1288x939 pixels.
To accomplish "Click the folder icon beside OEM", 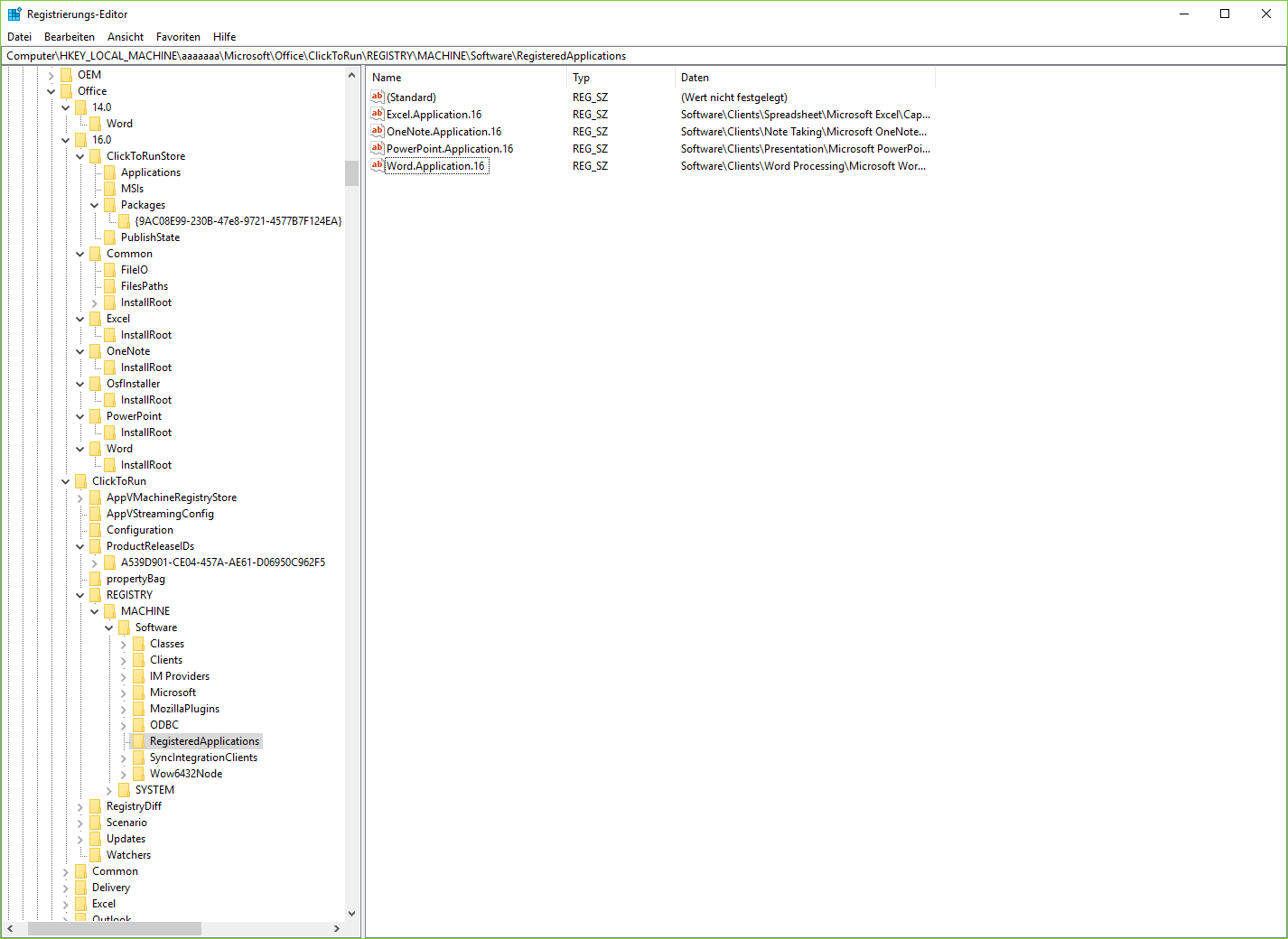I will click(66, 75).
